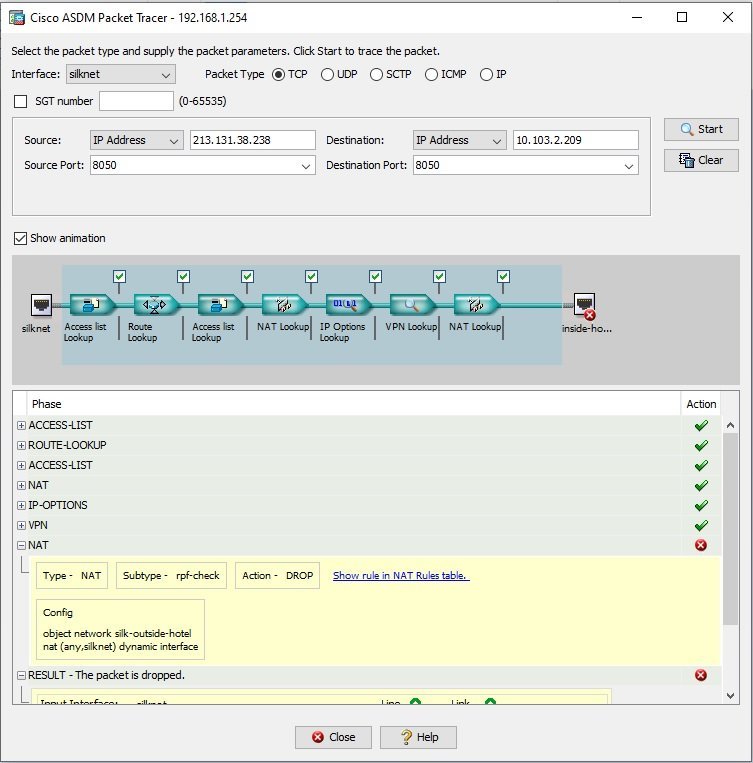The image size is (753, 763).
Task: Click the IP Options Lookup stage icon
Action: pos(349,305)
